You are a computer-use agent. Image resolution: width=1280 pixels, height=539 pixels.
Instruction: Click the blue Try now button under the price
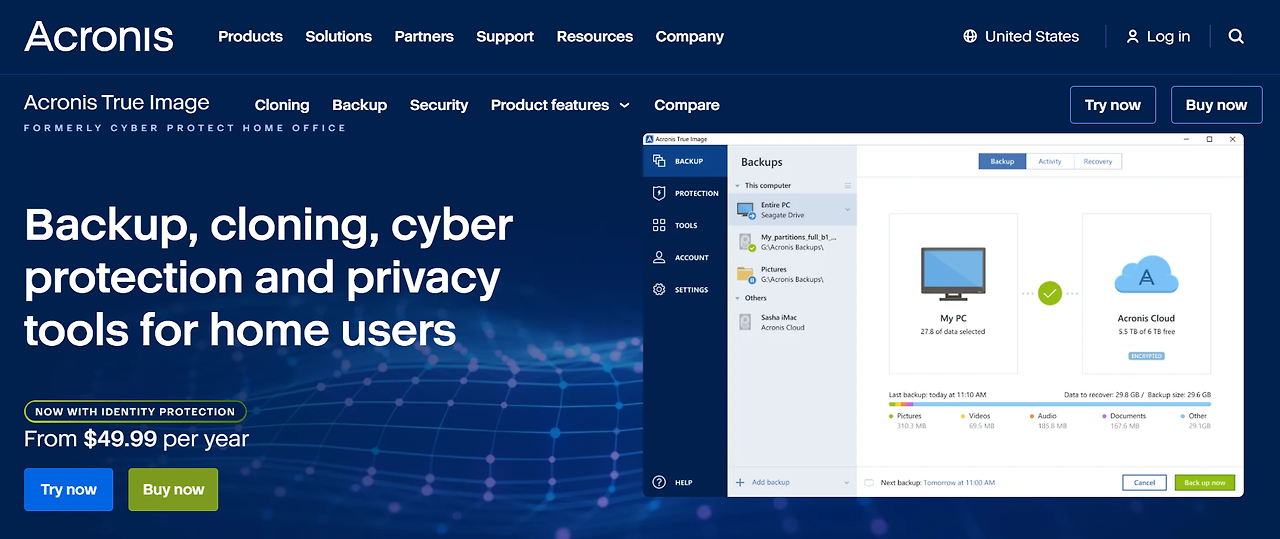(69, 489)
